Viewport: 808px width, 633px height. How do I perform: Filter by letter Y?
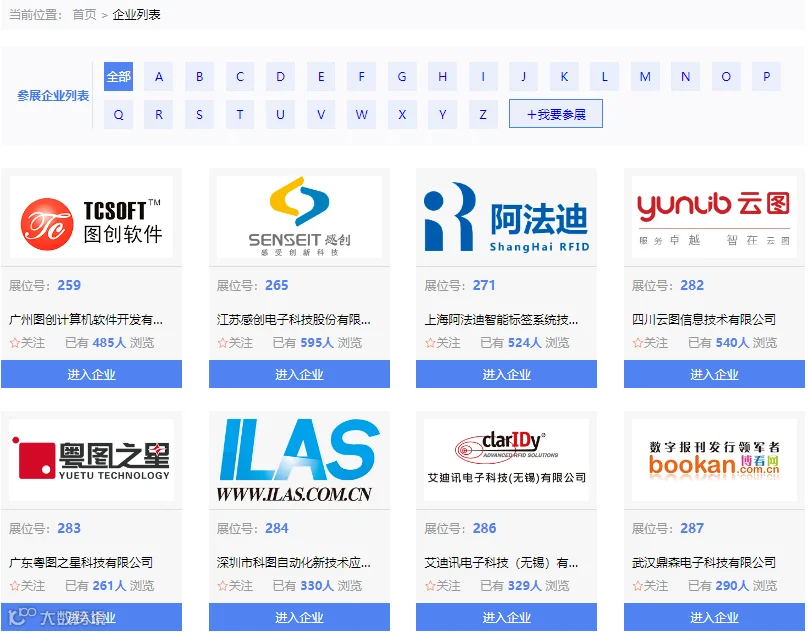(442, 114)
